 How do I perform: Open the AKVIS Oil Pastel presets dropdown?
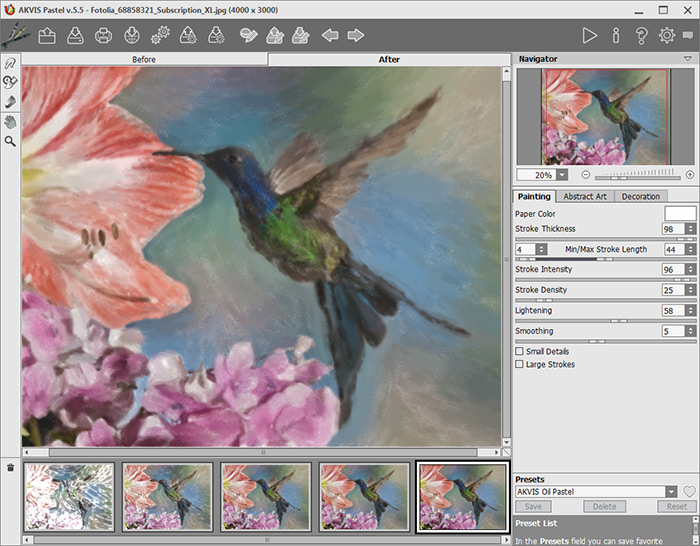(x=671, y=492)
